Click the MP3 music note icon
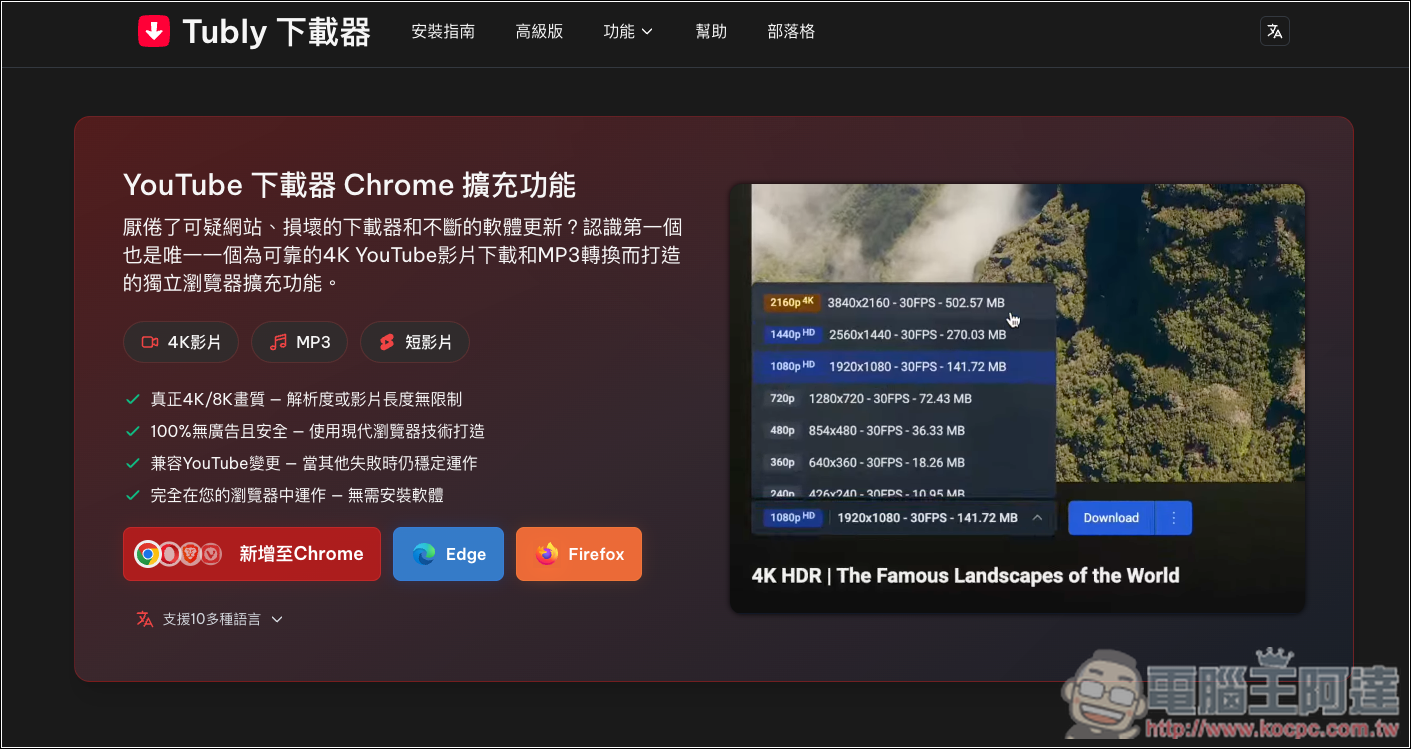The width and height of the screenshot is (1411, 749). (x=279, y=342)
